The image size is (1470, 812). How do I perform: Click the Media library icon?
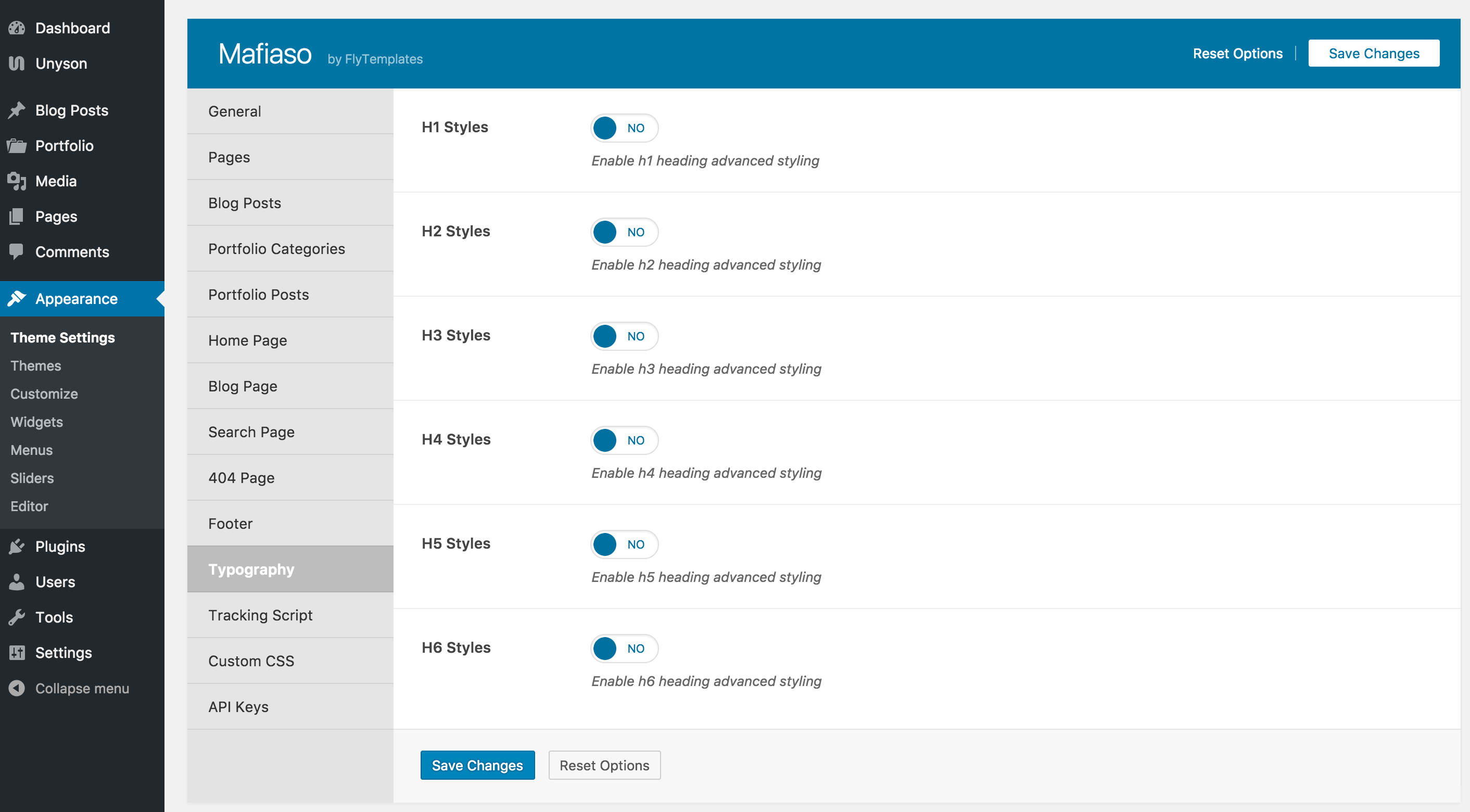point(17,182)
